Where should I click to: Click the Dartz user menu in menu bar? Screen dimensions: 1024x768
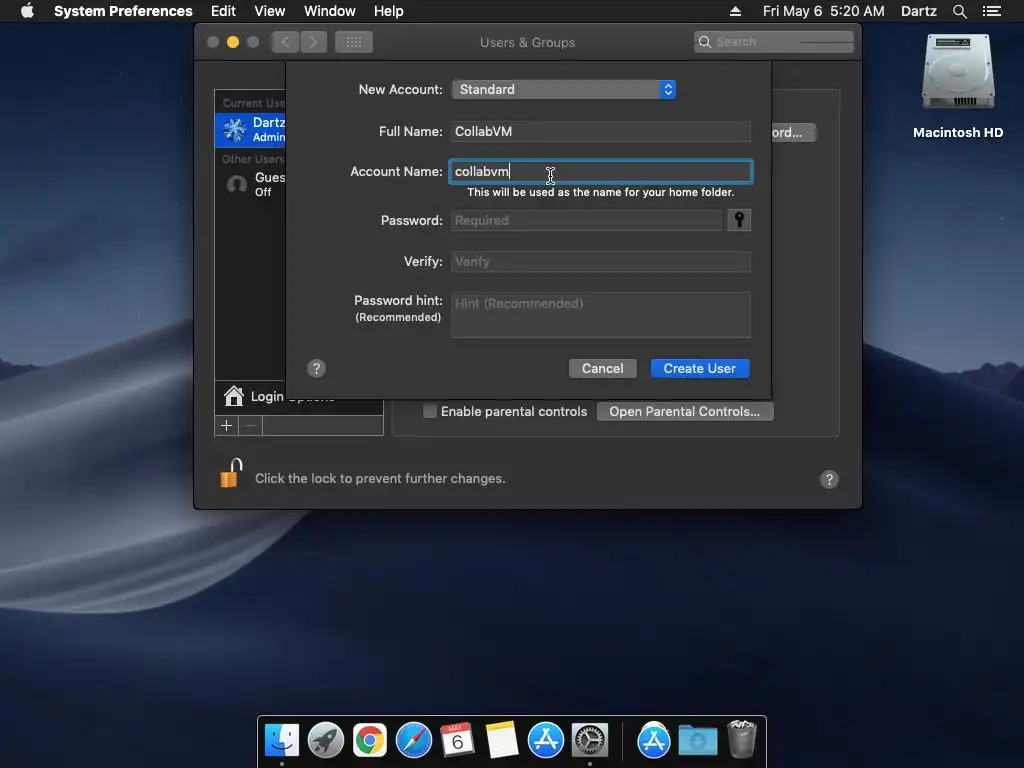918,11
